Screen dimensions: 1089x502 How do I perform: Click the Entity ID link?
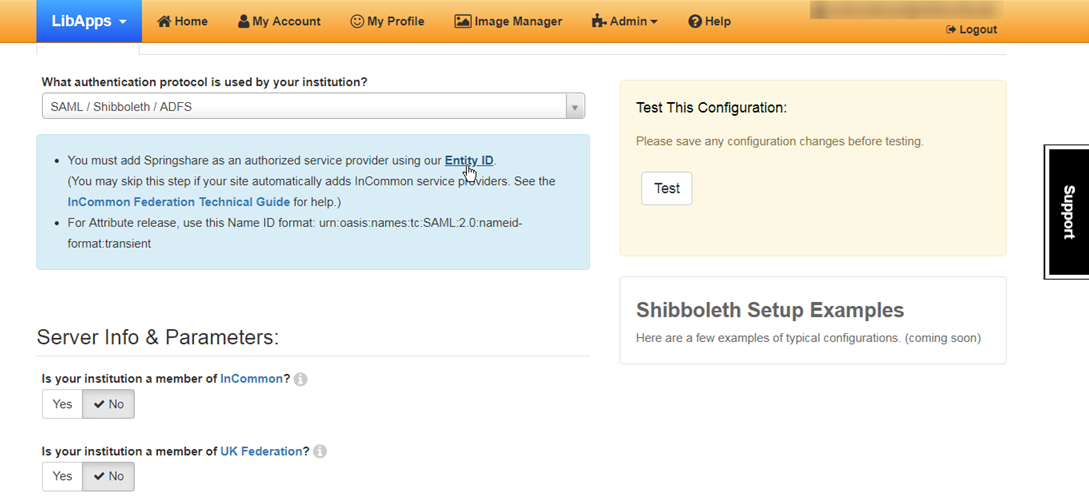(x=469, y=160)
